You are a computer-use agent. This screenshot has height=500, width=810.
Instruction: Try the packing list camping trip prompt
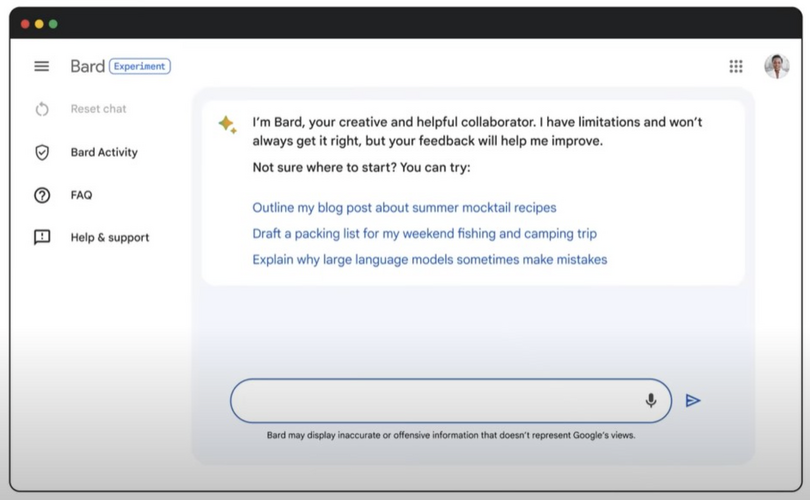coord(424,233)
